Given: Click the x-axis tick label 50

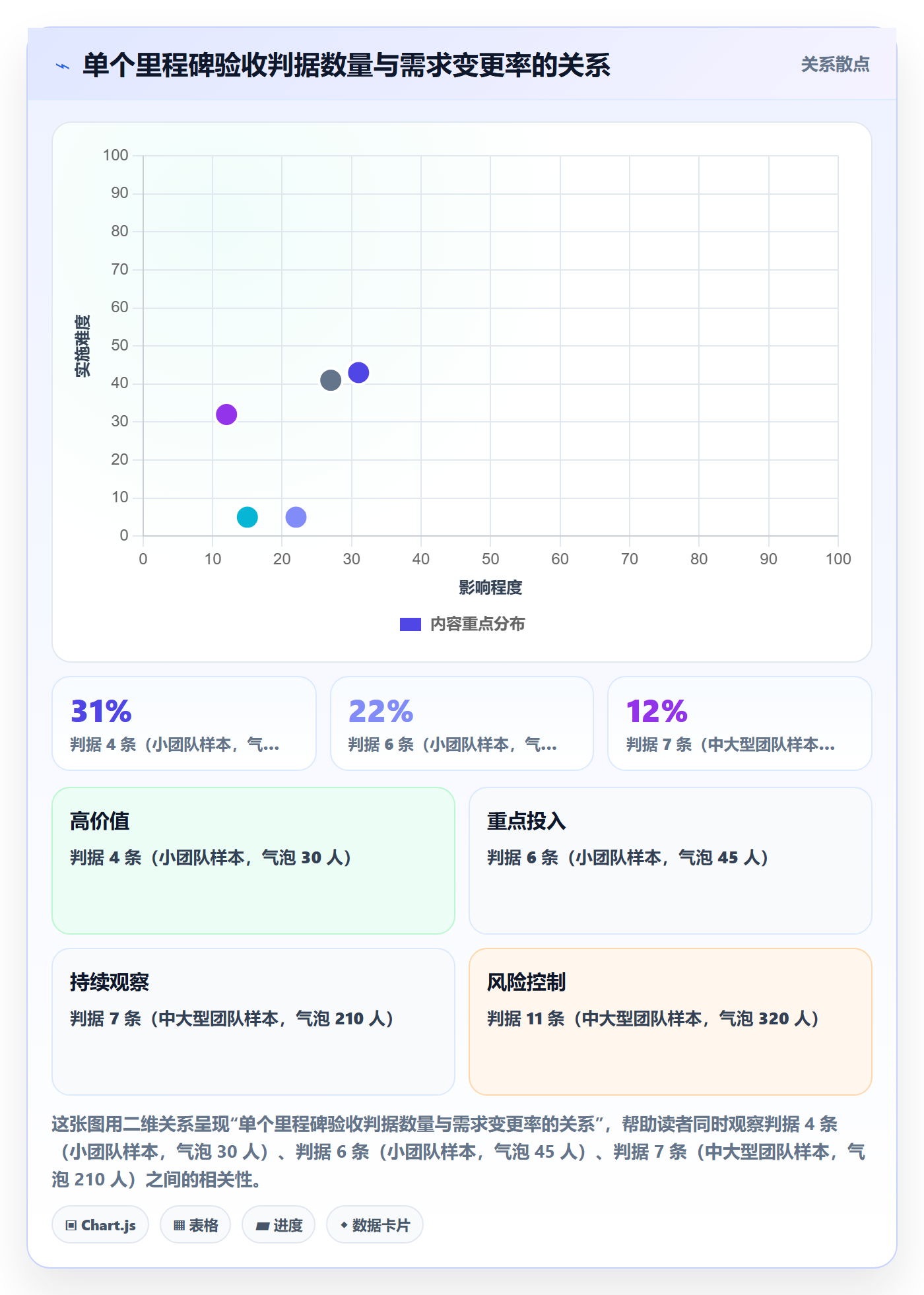Looking at the screenshot, I should point(490,559).
